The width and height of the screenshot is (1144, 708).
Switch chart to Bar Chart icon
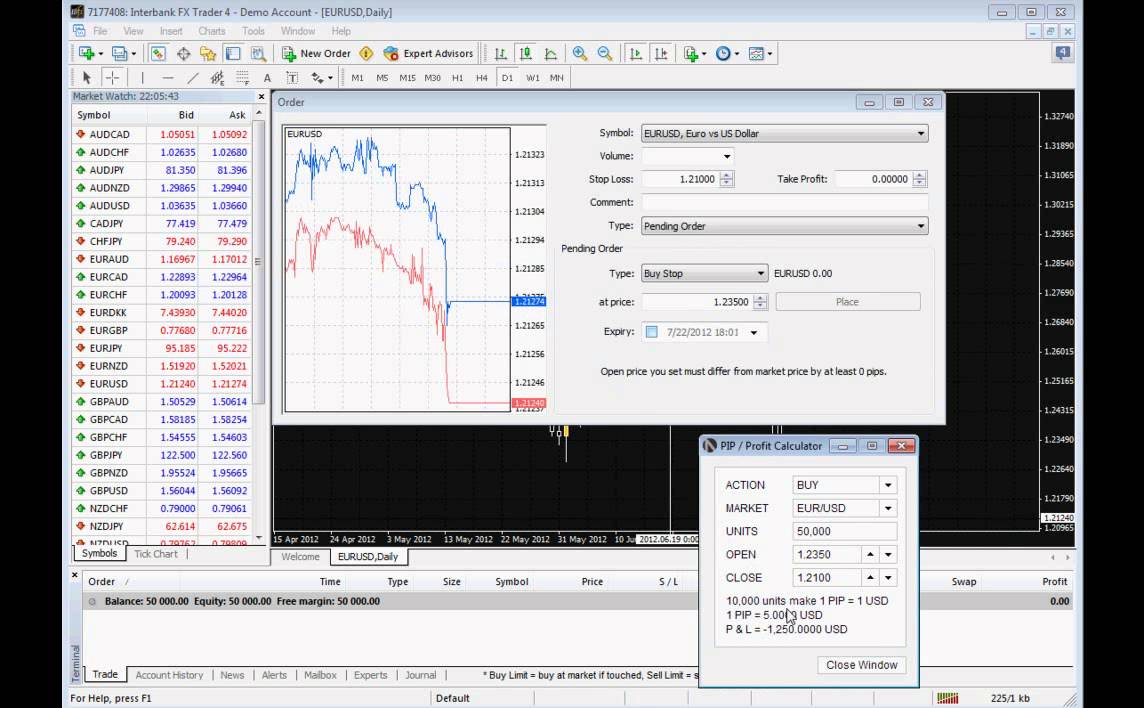point(500,53)
